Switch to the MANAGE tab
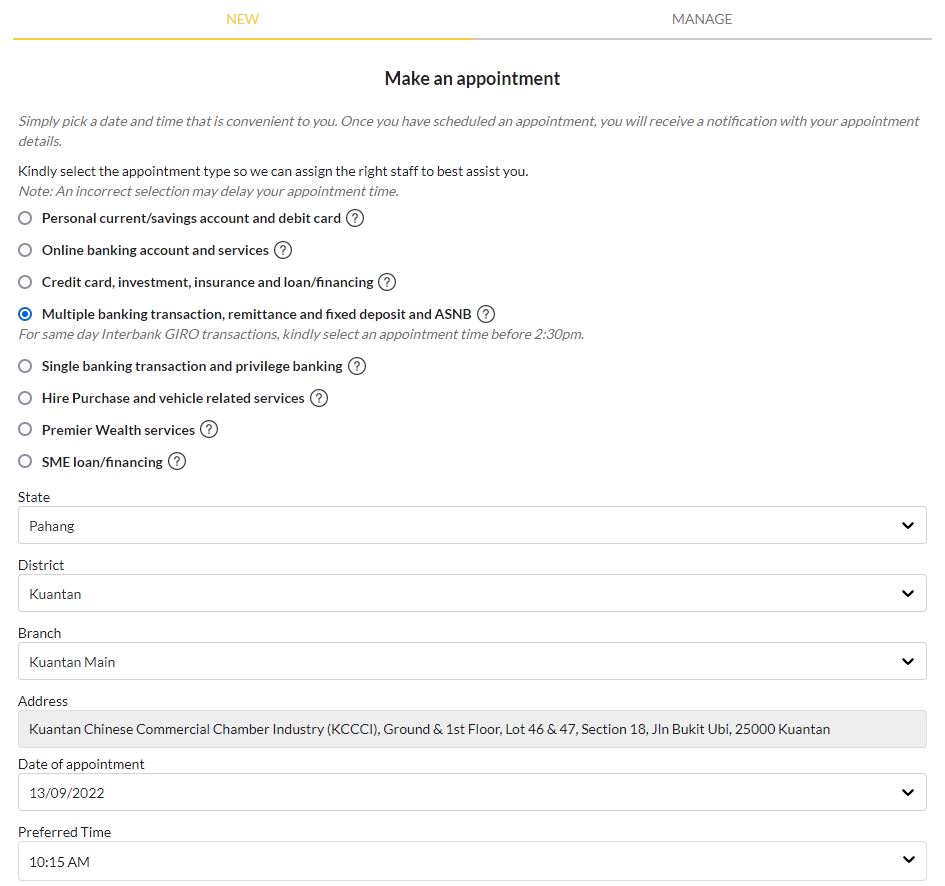The width and height of the screenshot is (945, 886). pos(702,19)
